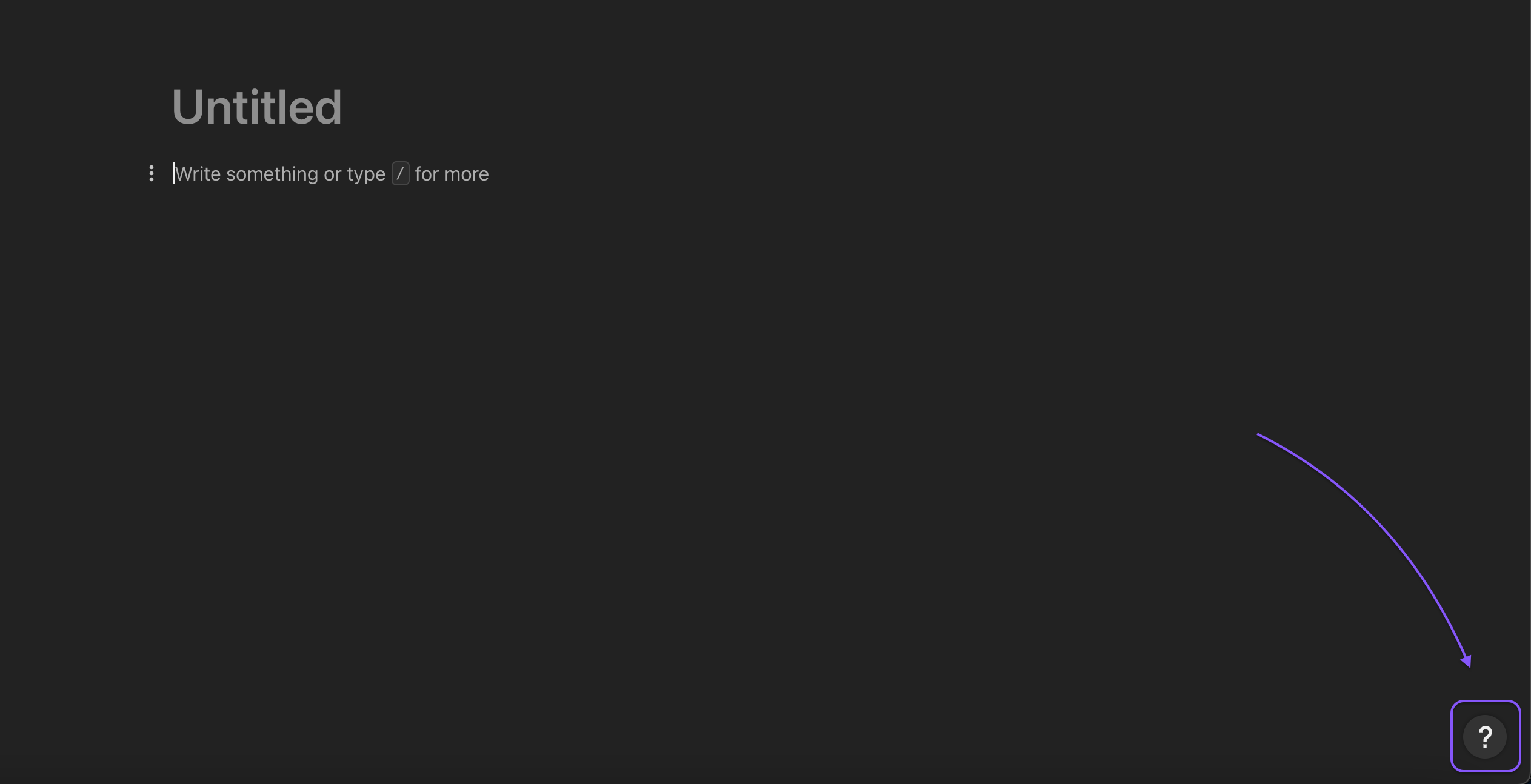Click the circular '?' icon
This screenshot has width=1531, height=784.
tap(1485, 737)
